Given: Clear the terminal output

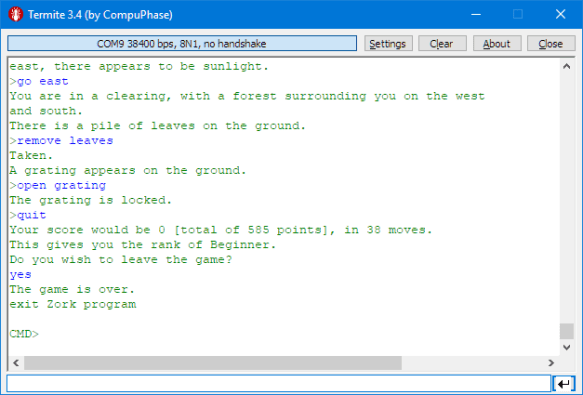Looking at the screenshot, I should (442, 44).
